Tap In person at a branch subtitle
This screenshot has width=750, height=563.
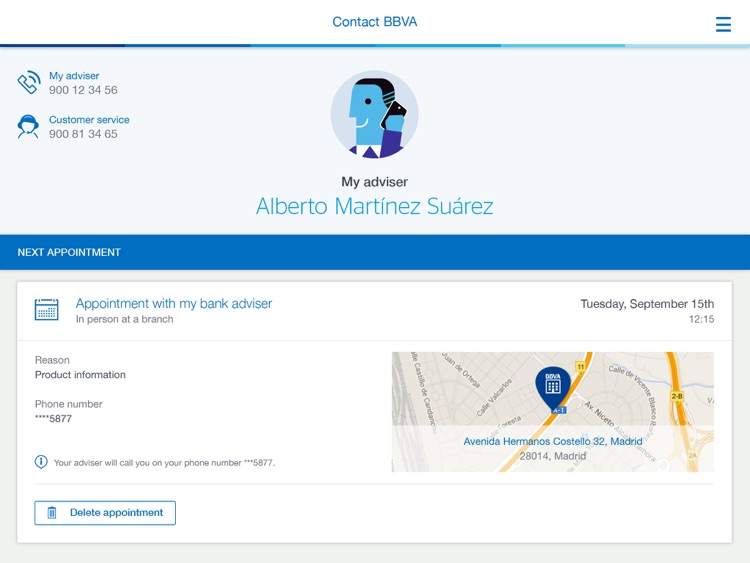[124, 319]
